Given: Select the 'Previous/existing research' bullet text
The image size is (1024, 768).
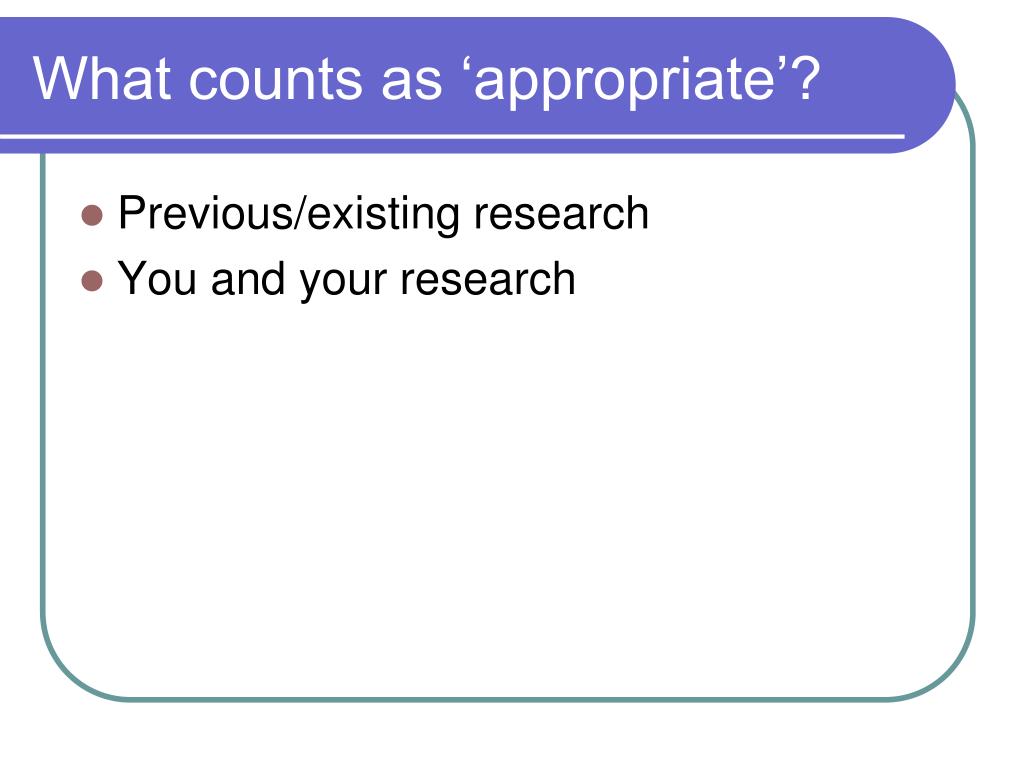Looking at the screenshot, I should pos(383,213).
